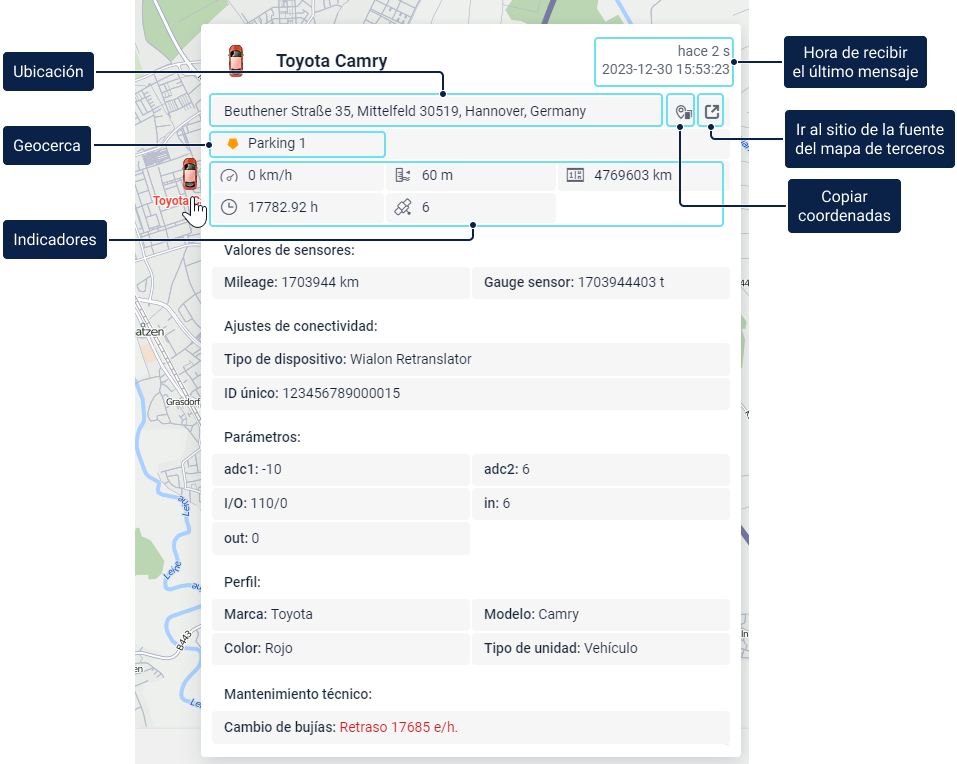
Task: Open third-party map source site icon
Action: (712, 112)
